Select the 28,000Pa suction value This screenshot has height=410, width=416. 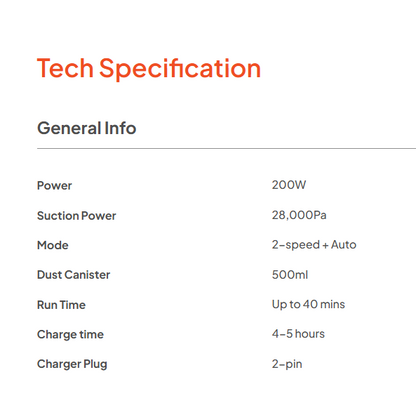pyautogui.click(x=299, y=215)
